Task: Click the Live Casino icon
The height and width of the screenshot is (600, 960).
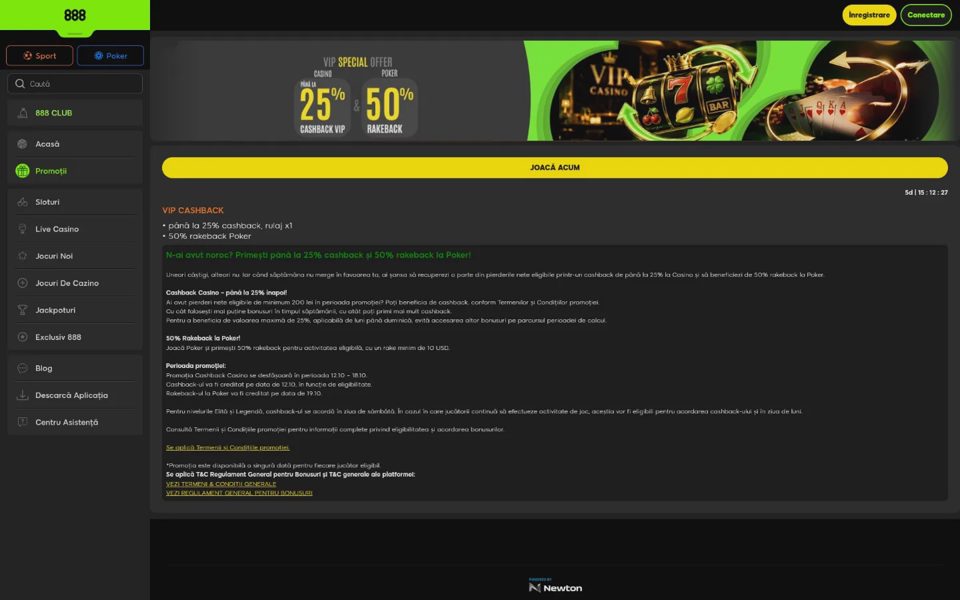Action: [x=23, y=229]
